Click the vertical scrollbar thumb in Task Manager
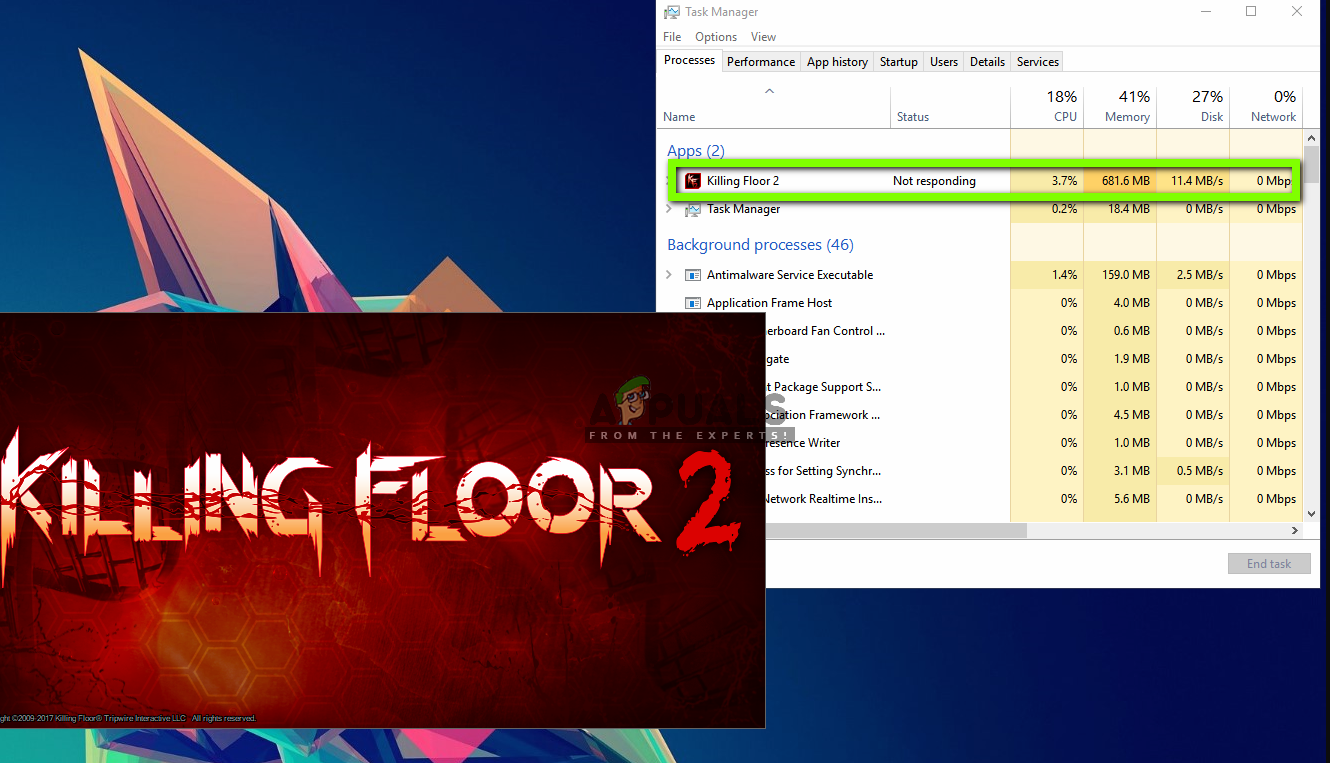This screenshot has width=1330, height=763. [1310, 165]
